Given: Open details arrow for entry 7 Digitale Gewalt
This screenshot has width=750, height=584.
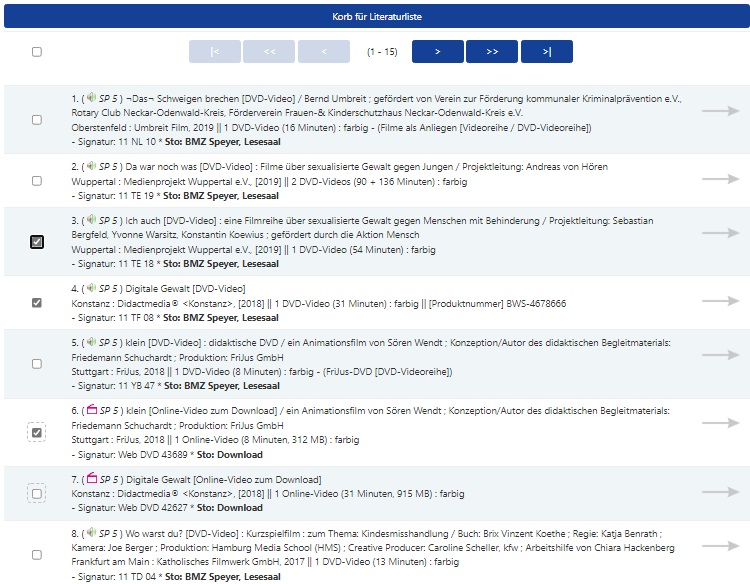Looking at the screenshot, I should point(721,492).
